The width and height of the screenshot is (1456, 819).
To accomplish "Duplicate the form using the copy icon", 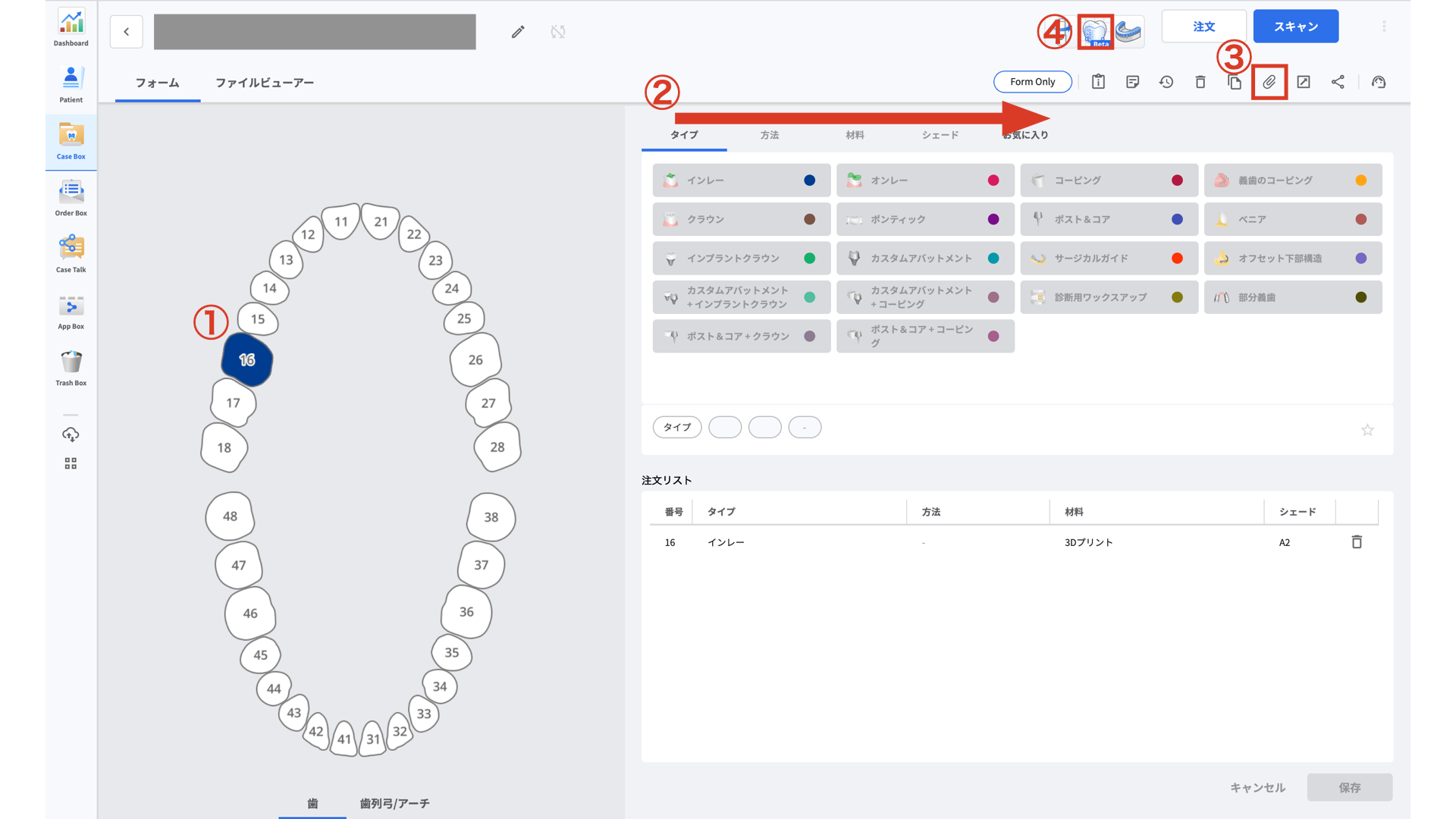I will pyautogui.click(x=1235, y=82).
